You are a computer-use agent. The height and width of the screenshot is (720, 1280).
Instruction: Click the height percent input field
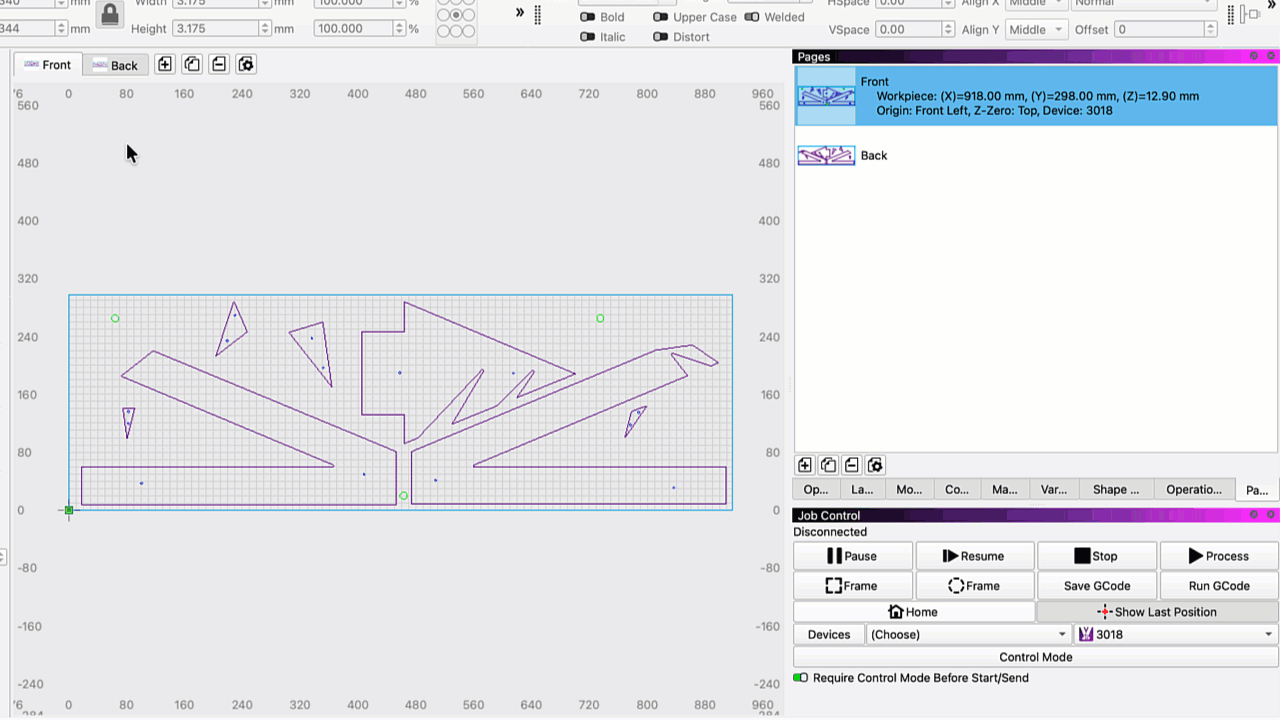coord(353,29)
